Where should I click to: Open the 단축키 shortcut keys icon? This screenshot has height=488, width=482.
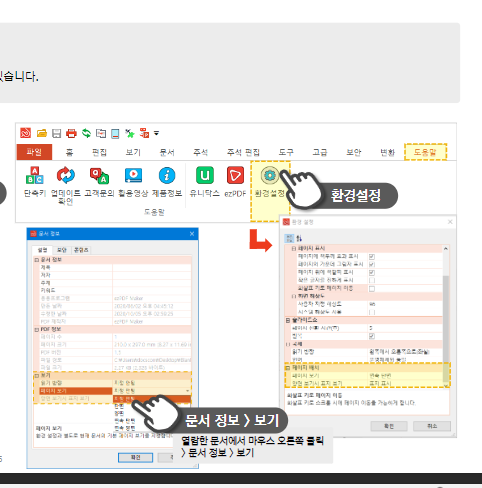click(35, 175)
